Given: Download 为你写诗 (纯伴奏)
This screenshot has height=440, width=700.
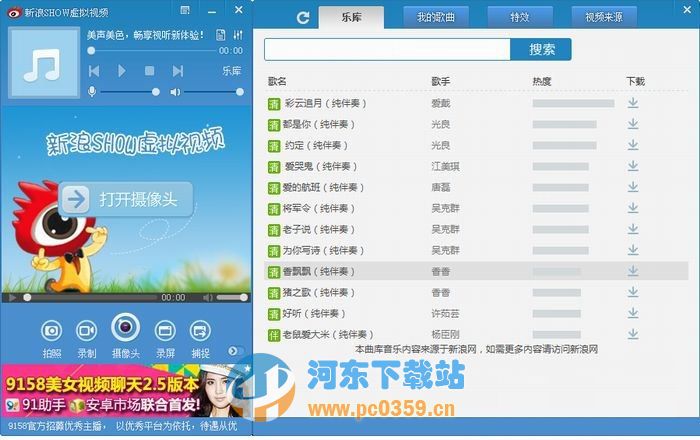Looking at the screenshot, I should (633, 250).
